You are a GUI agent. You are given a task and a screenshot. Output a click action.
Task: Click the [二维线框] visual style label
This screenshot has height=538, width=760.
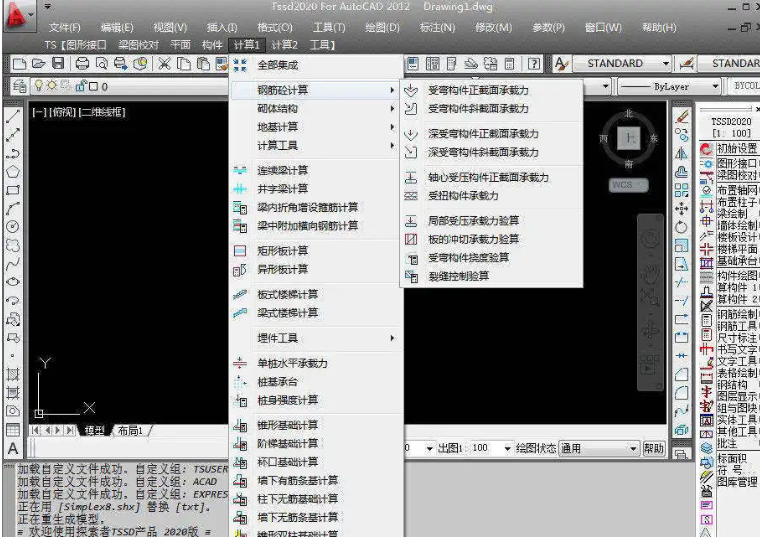[x=103, y=112]
